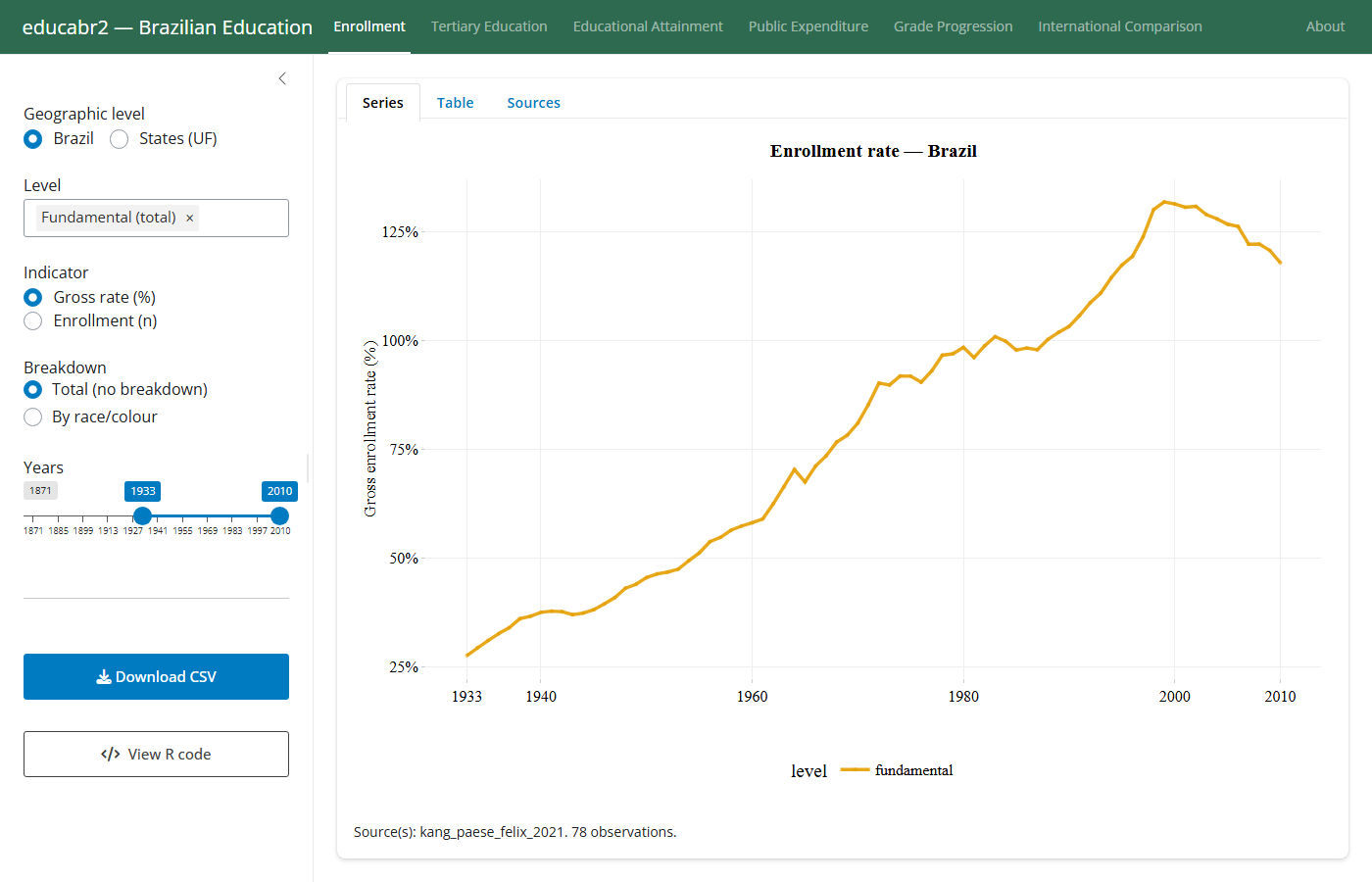This screenshot has width=1372, height=882.
Task: Click the About link
Action: pos(1325,26)
